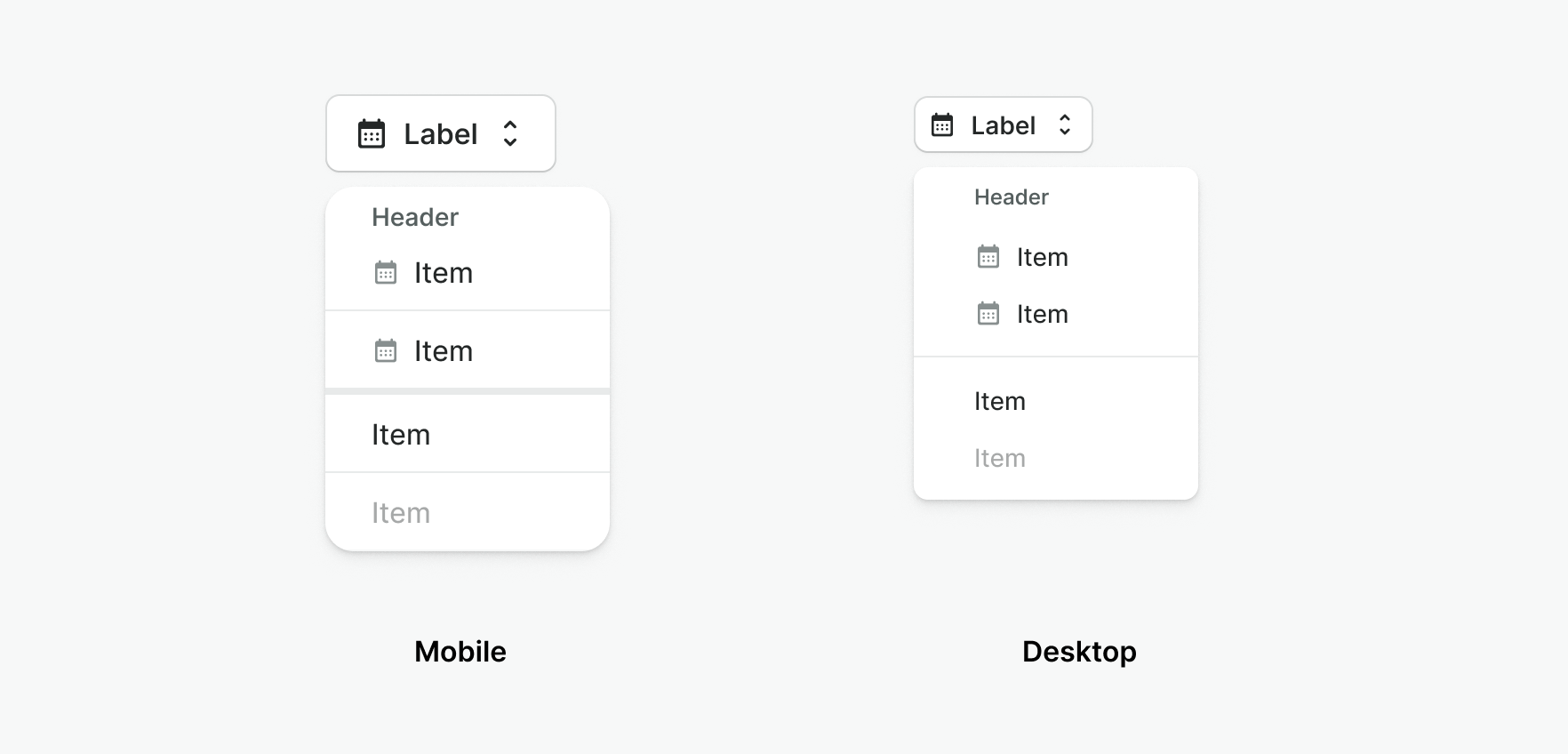The image size is (1568, 754).
Task: Open the Desktop dropdown by its Label text
Action: tap(1003, 125)
